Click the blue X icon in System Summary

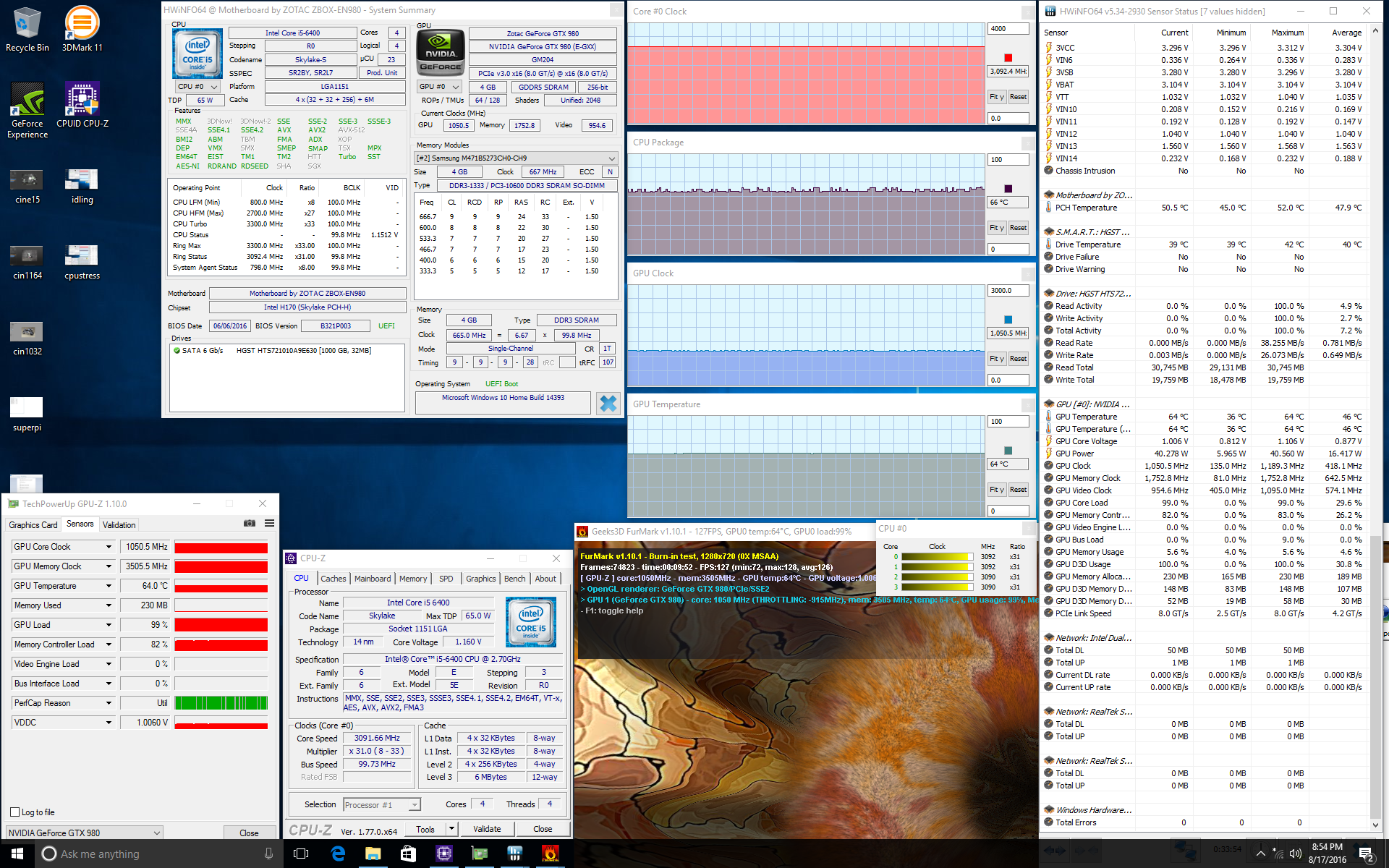(x=608, y=404)
